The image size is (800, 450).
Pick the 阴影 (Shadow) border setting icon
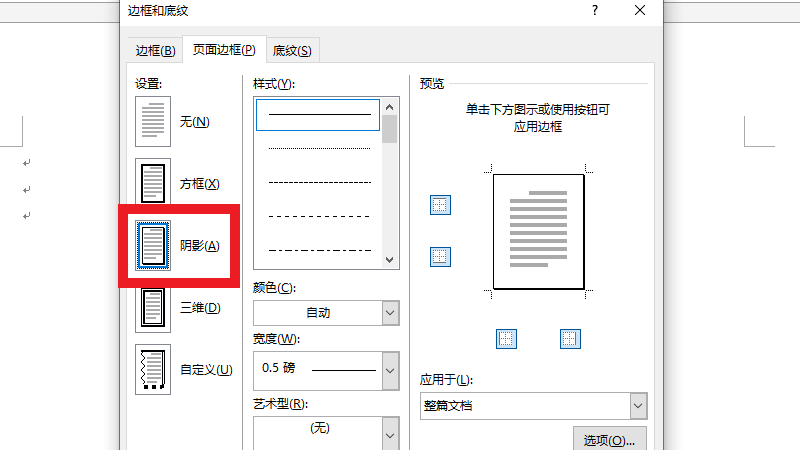pyautogui.click(x=153, y=246)
